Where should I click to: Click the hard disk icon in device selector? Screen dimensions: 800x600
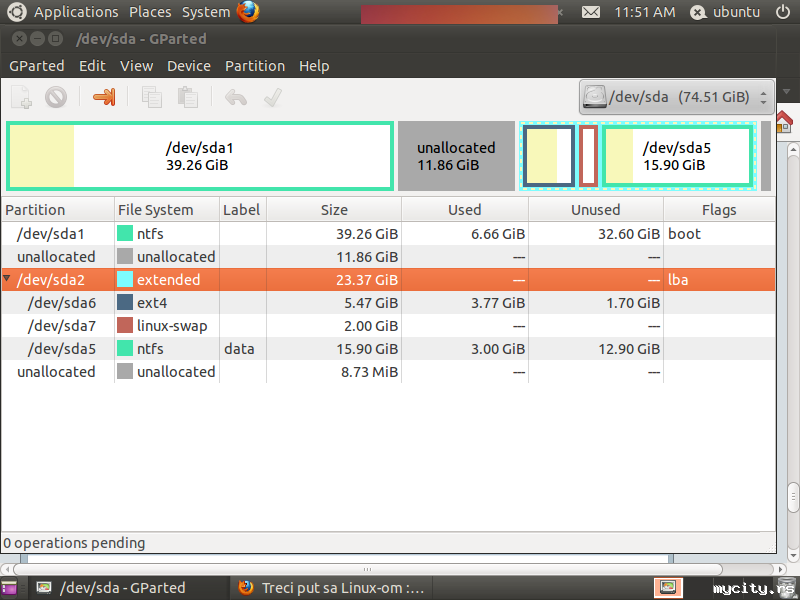click(594, 96)
